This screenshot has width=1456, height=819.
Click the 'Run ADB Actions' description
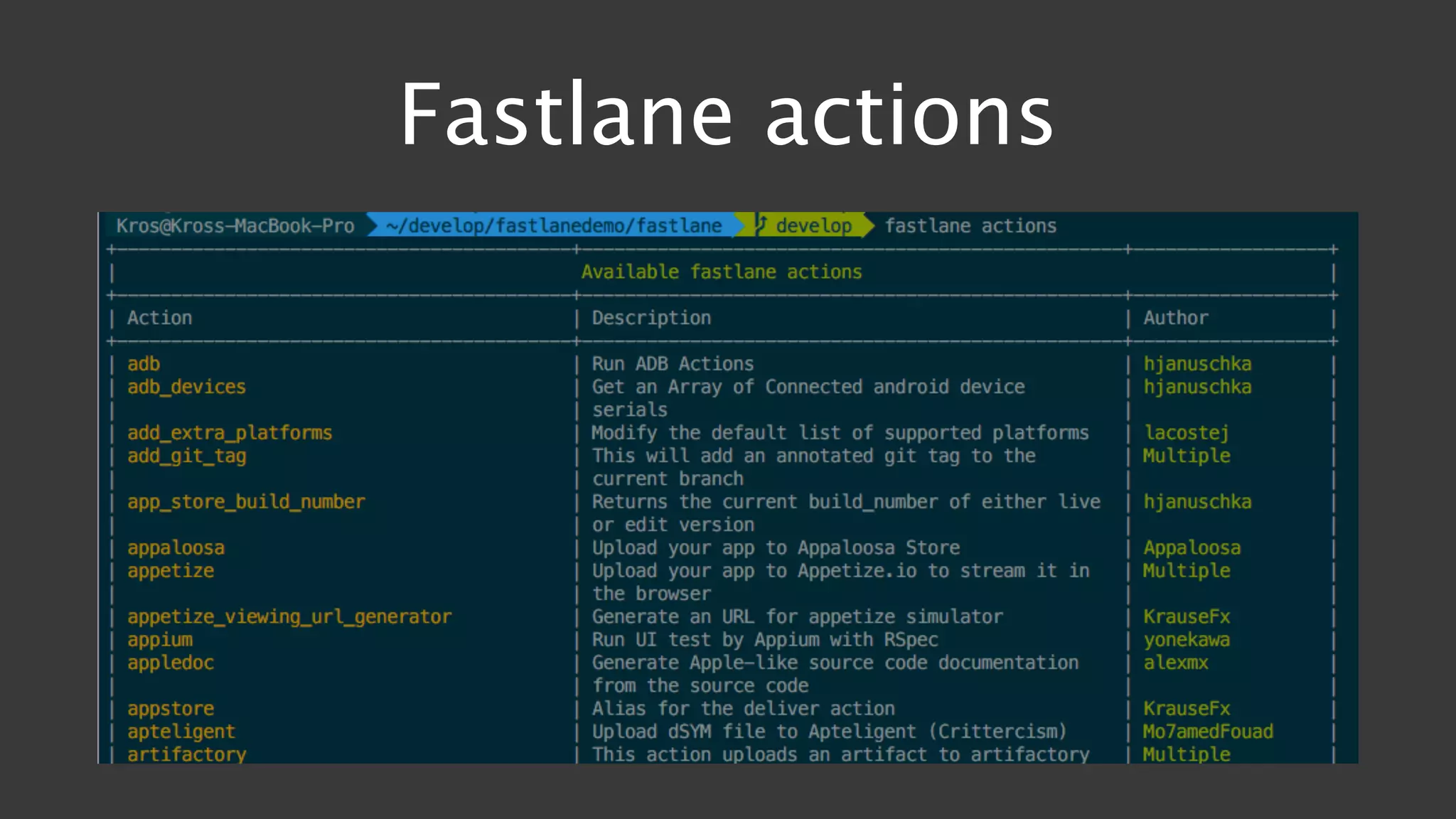pyautogui.click(x=673, y=364)
